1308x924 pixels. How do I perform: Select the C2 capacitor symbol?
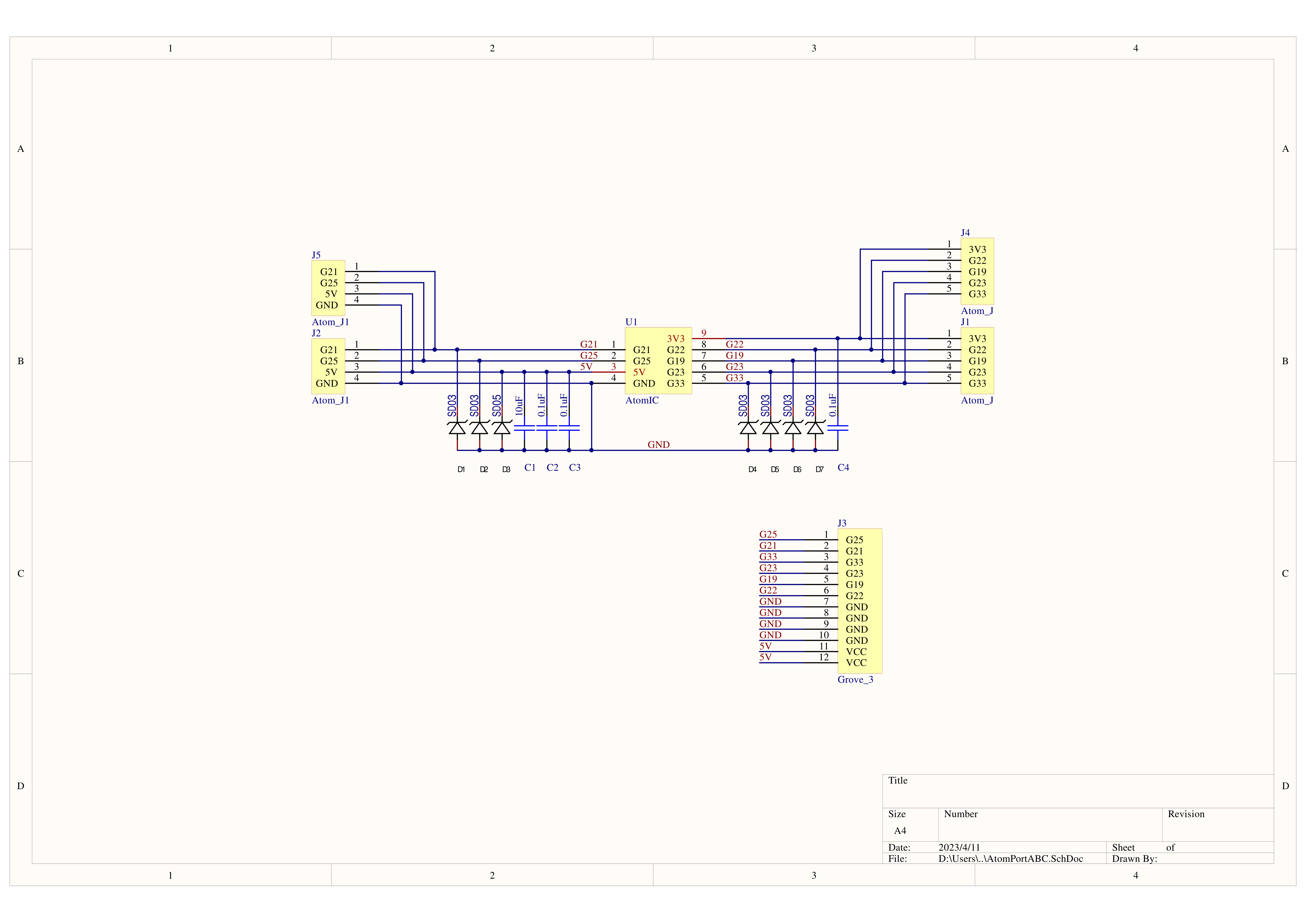coord(547,428)
